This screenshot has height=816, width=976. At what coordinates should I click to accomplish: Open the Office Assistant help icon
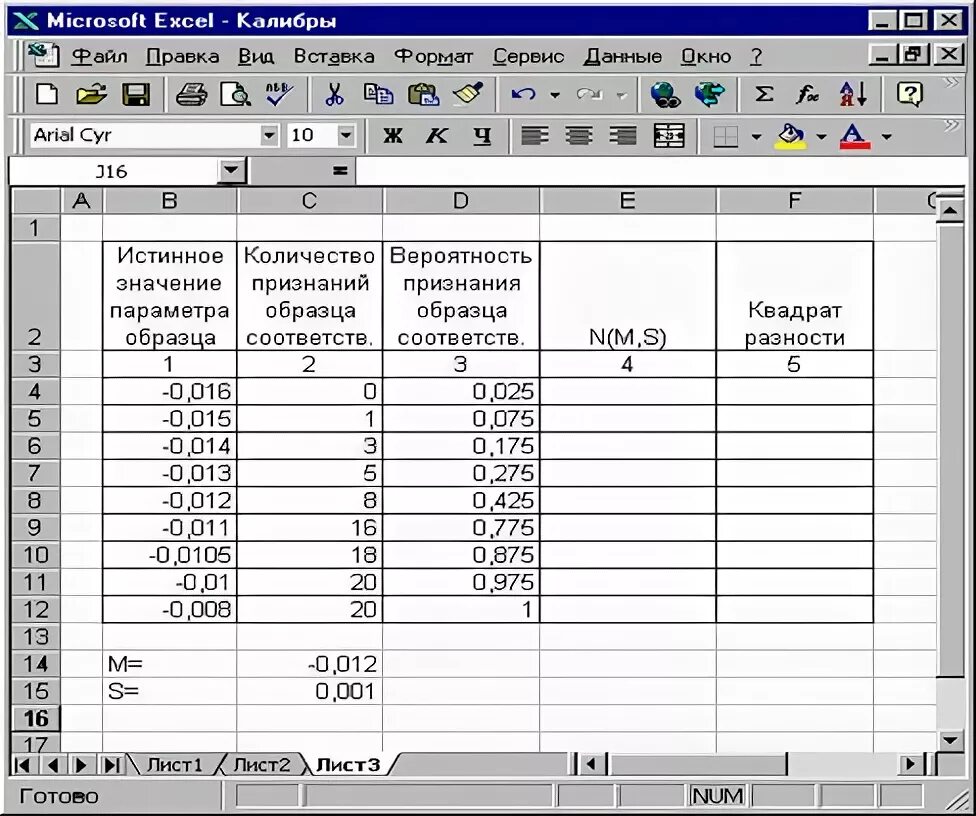click(x=909, y=95)
